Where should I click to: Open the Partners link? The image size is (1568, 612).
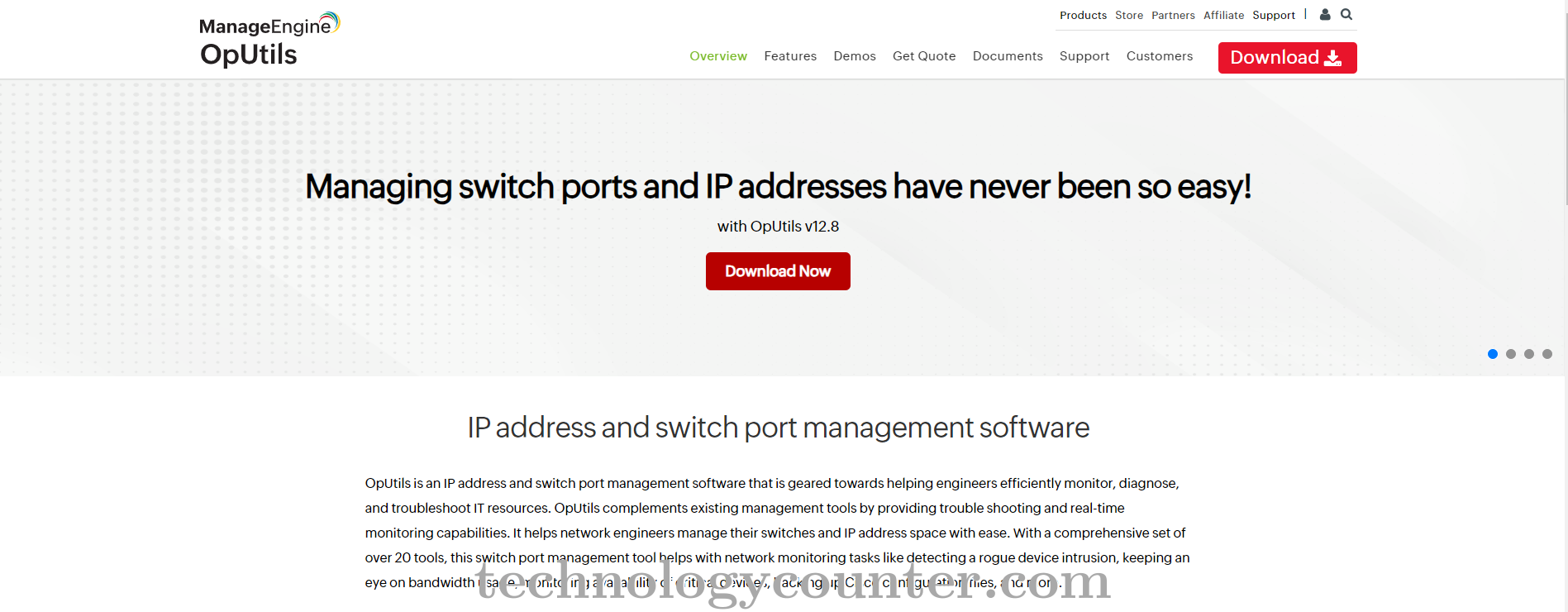(1173, 15)
